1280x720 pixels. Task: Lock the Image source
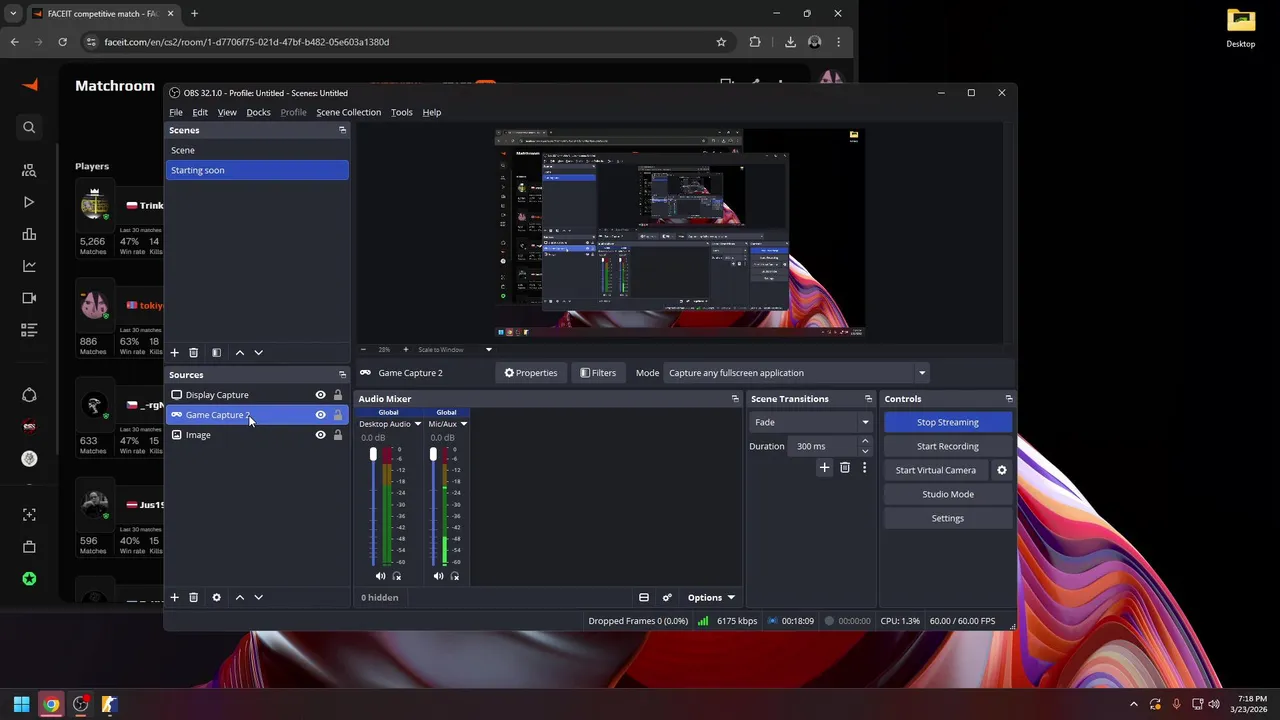338,435
